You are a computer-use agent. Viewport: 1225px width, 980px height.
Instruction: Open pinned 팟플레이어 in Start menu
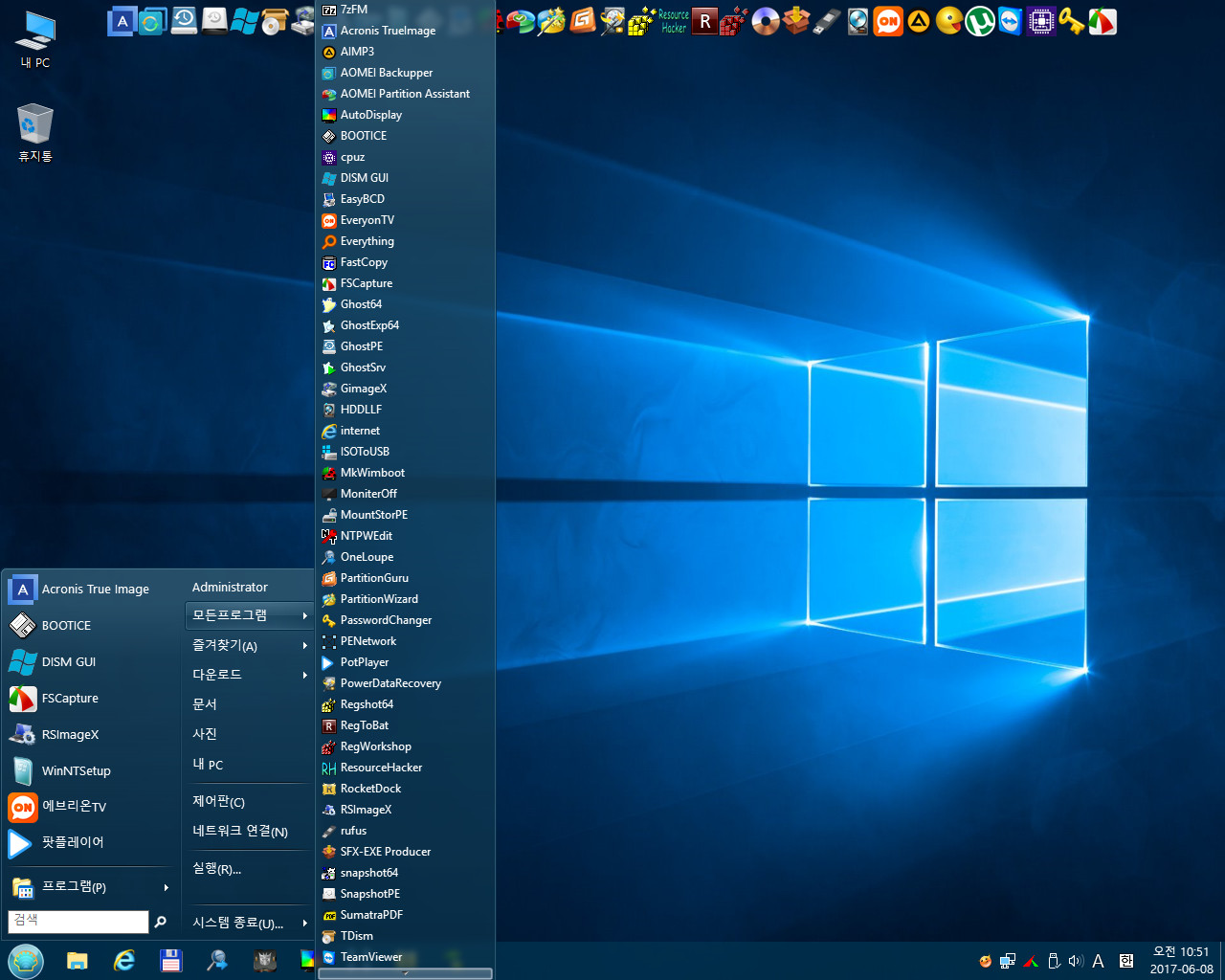point(90,843)
